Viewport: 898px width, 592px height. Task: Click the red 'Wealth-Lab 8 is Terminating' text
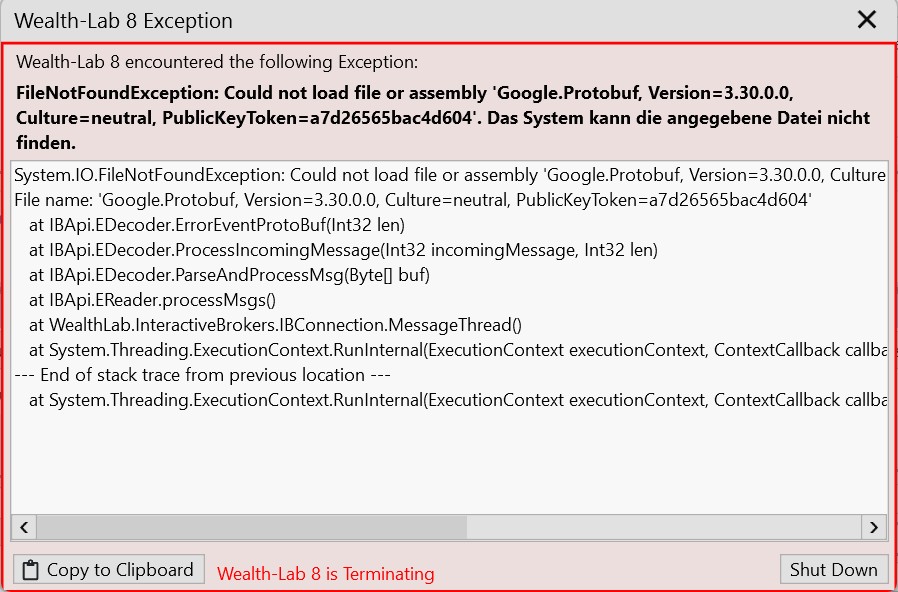[326, 574]
